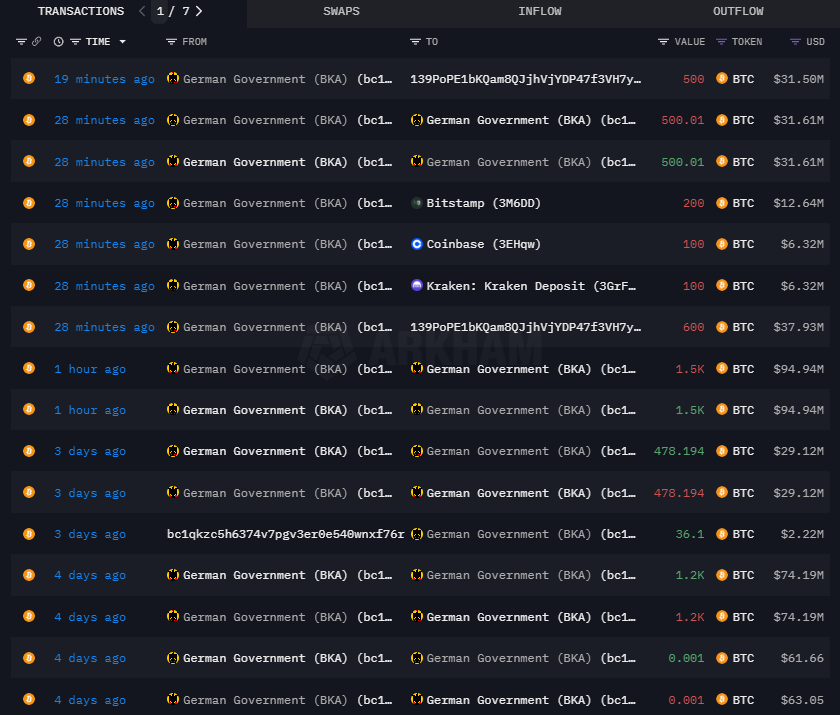The image size is (840, 715).
Task: Click the Bitcoin chain icon in first row
Action: click(29, 78)
